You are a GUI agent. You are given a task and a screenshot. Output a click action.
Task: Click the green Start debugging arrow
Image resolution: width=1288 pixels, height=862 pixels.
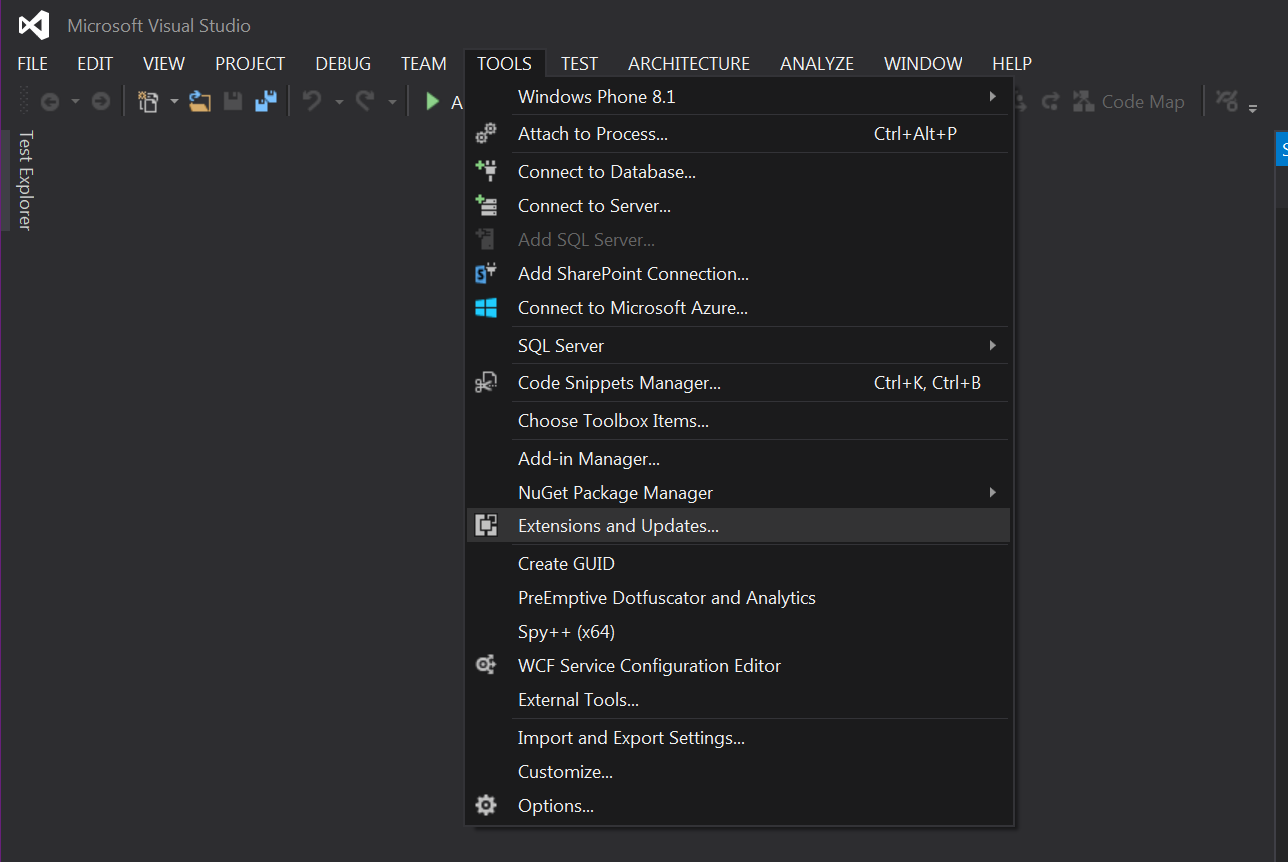tap(433, 101)
